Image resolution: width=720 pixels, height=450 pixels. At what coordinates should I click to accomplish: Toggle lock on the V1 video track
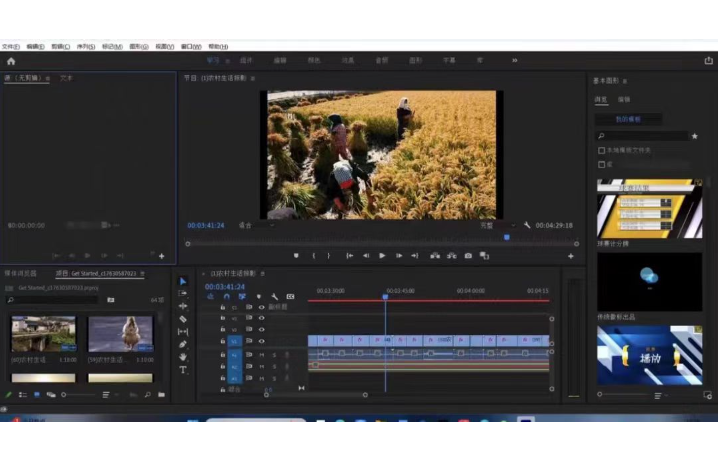click(222, 341)
